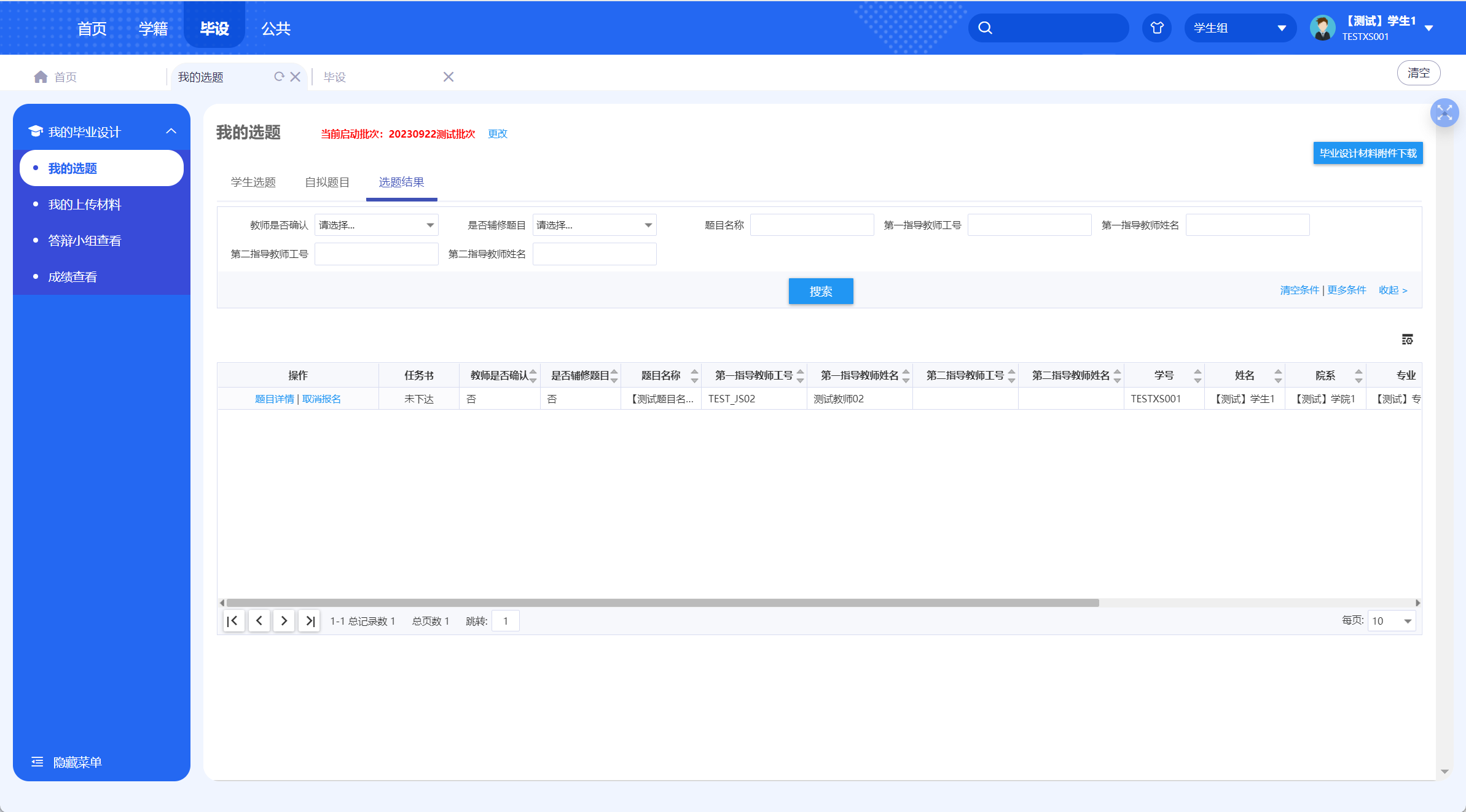The width and height of the screenshot is (1466, 812).
Task: Open the theme skin shirt icon
Action: (1157, 28)
